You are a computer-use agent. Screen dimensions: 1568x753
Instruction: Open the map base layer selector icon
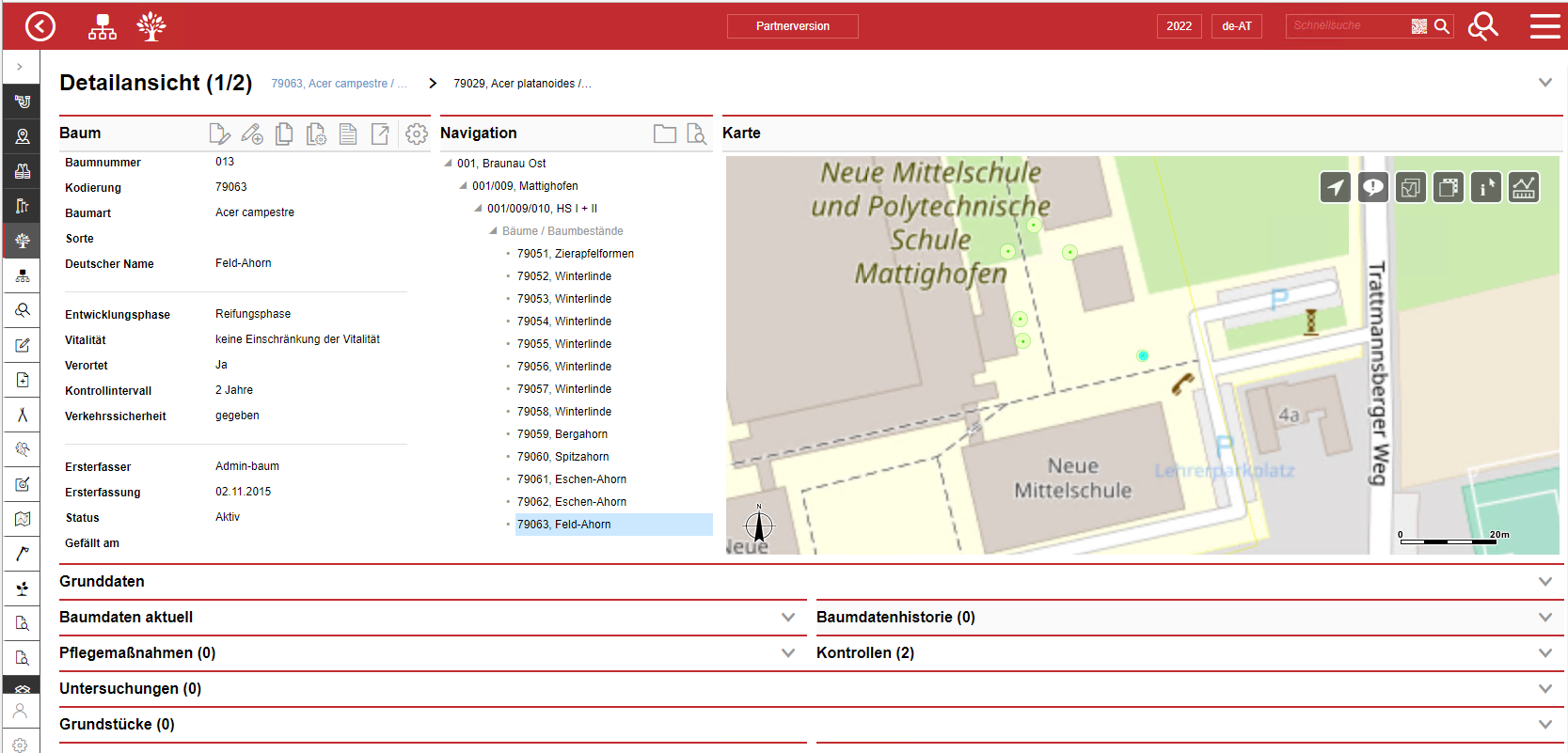[x=1411, y=188]
